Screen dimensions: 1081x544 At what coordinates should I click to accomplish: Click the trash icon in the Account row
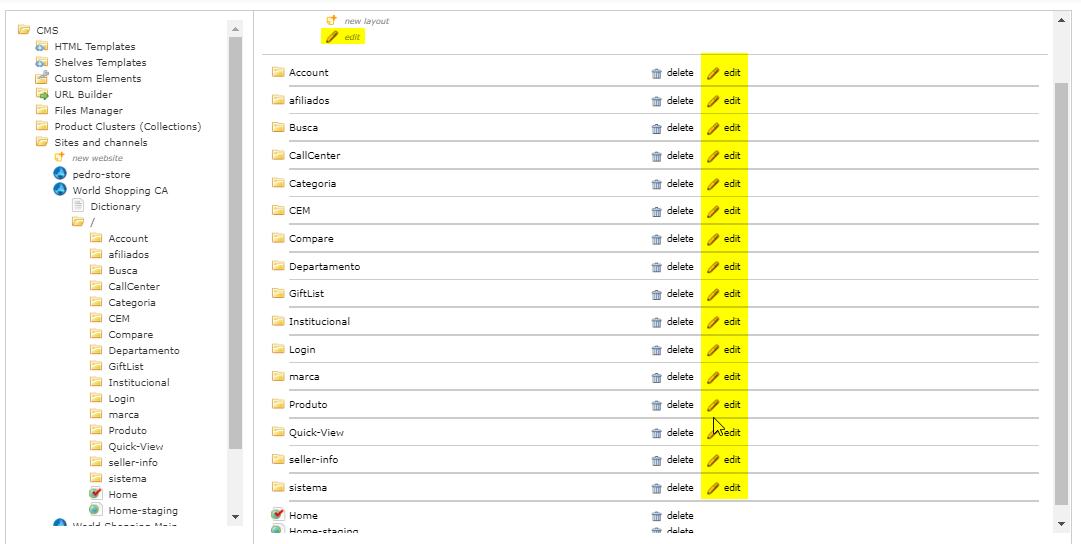click(x=656, y=73)
